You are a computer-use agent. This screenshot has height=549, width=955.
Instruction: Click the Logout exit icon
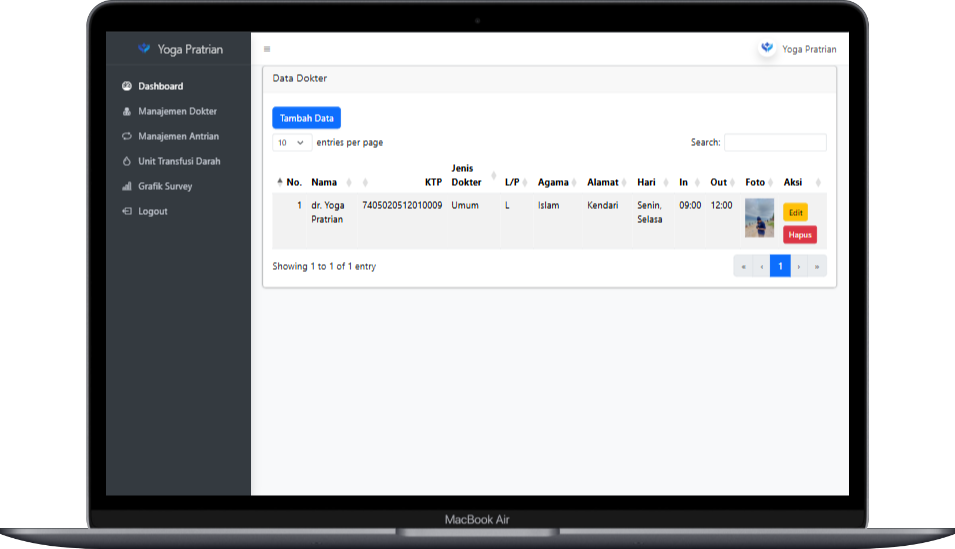pos(127,211)
